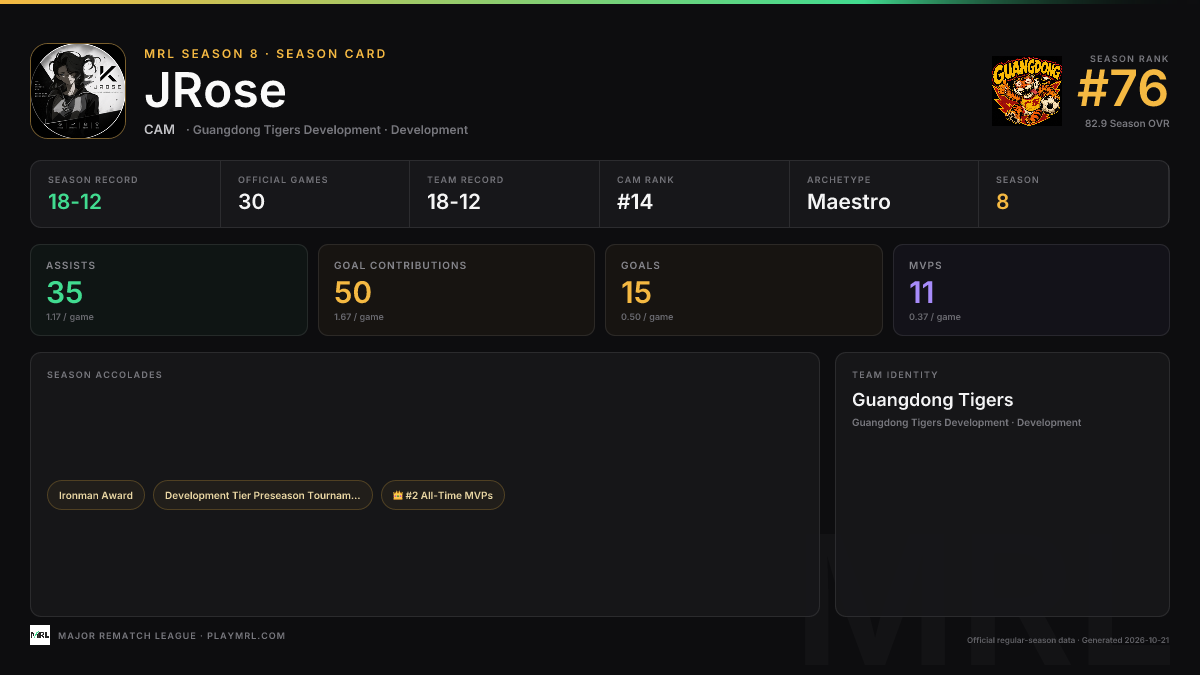Click the MVPs stat card
The width and height of the screenshot is (1200, 675).
tap(1031, 290)
